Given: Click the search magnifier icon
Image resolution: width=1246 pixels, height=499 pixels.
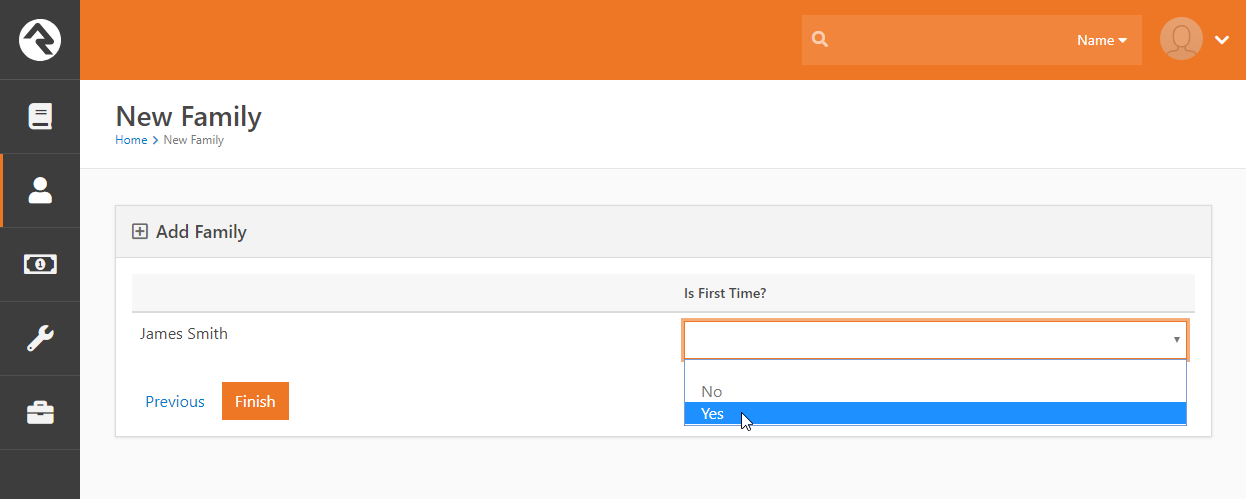Looking at the screenshot, I should (820, 40).
